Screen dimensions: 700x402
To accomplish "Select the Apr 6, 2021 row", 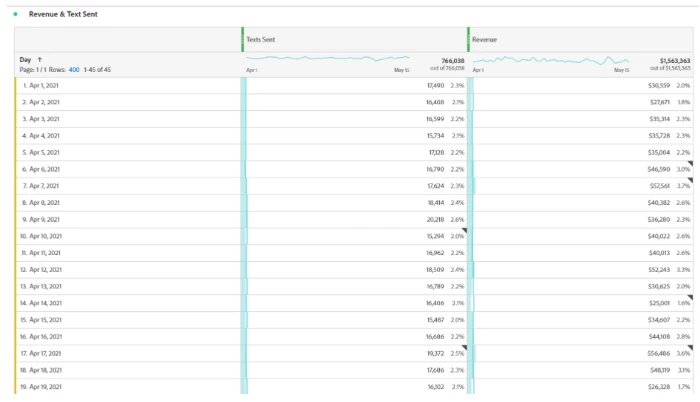I will [x=354, y=169].
